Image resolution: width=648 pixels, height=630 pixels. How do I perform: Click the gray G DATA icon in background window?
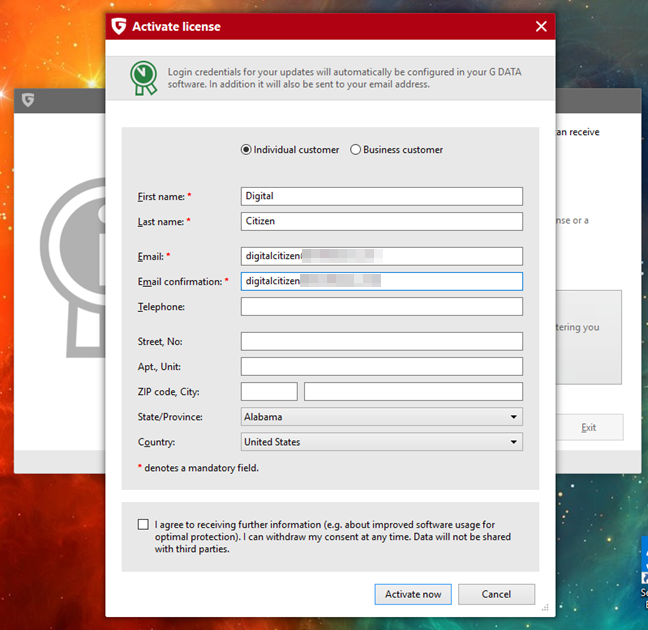(x=28, y=100)
